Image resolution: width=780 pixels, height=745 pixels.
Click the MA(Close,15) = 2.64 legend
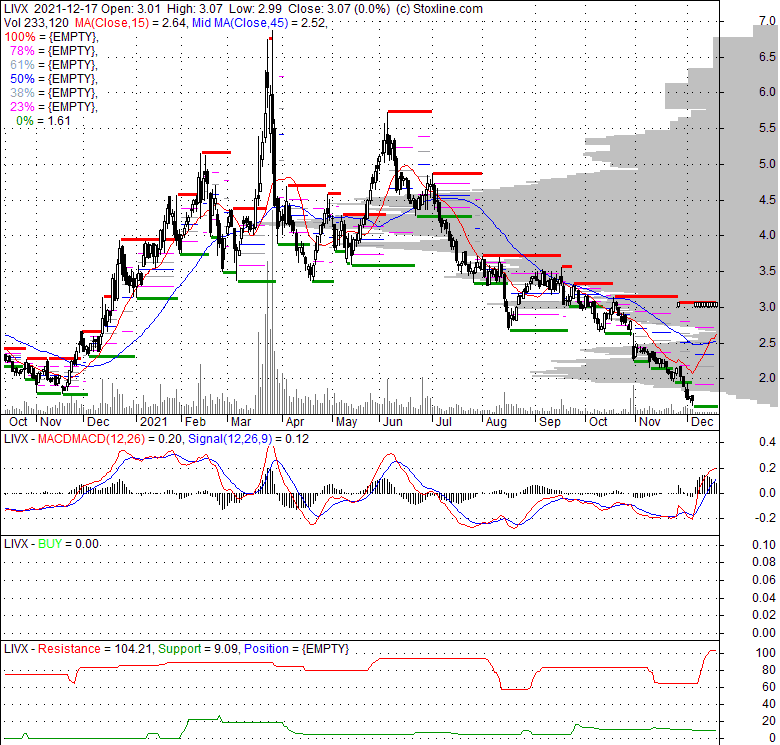click(x=131, y=22)
